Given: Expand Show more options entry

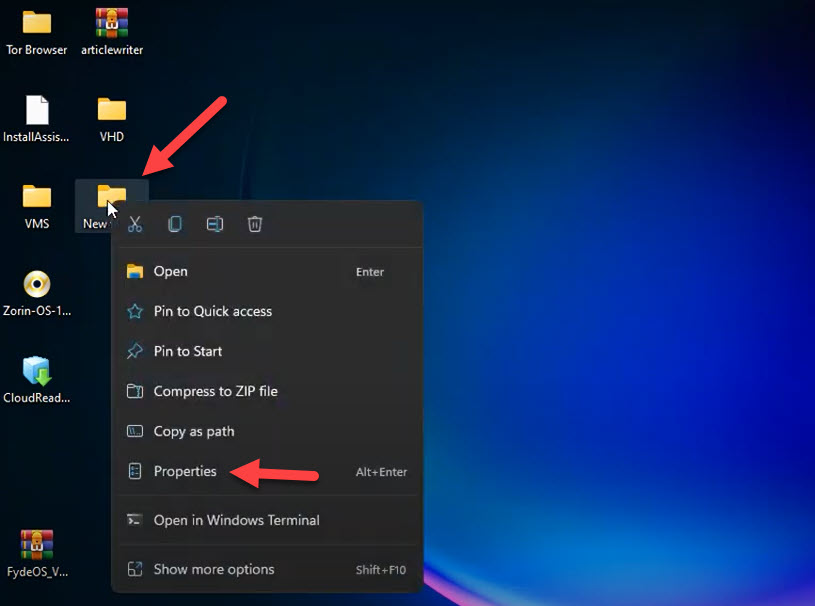Looking at the screenshot, I should click(x=213, y=569).
